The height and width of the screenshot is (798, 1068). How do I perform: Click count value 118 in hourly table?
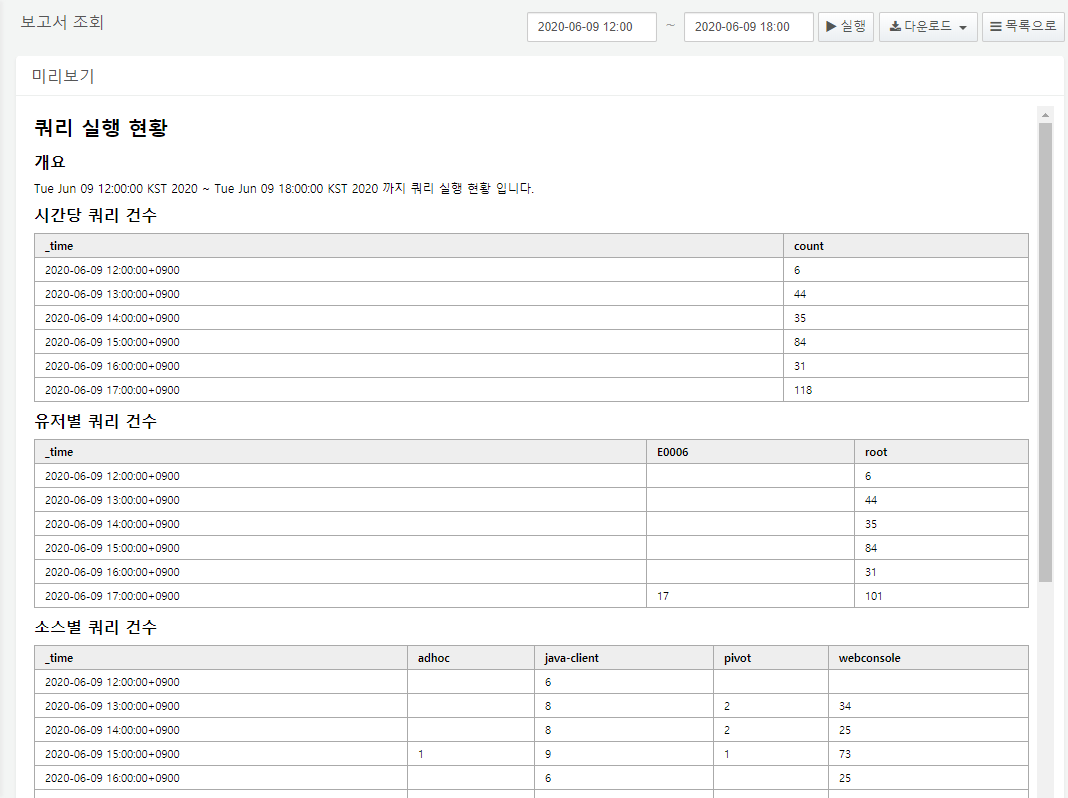(803, 390)
